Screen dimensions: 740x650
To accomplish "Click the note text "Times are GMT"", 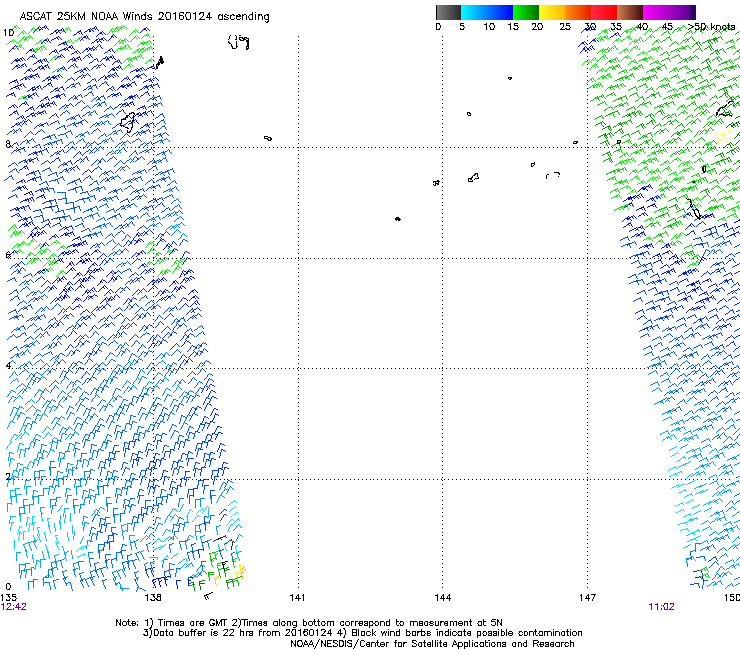I will coord(193,623).
